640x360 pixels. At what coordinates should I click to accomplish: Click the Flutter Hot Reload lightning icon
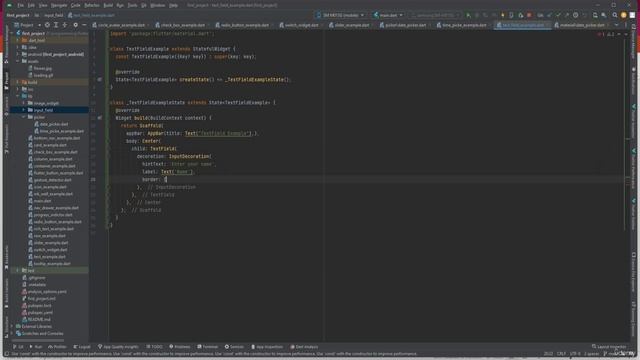pos(502,15)
